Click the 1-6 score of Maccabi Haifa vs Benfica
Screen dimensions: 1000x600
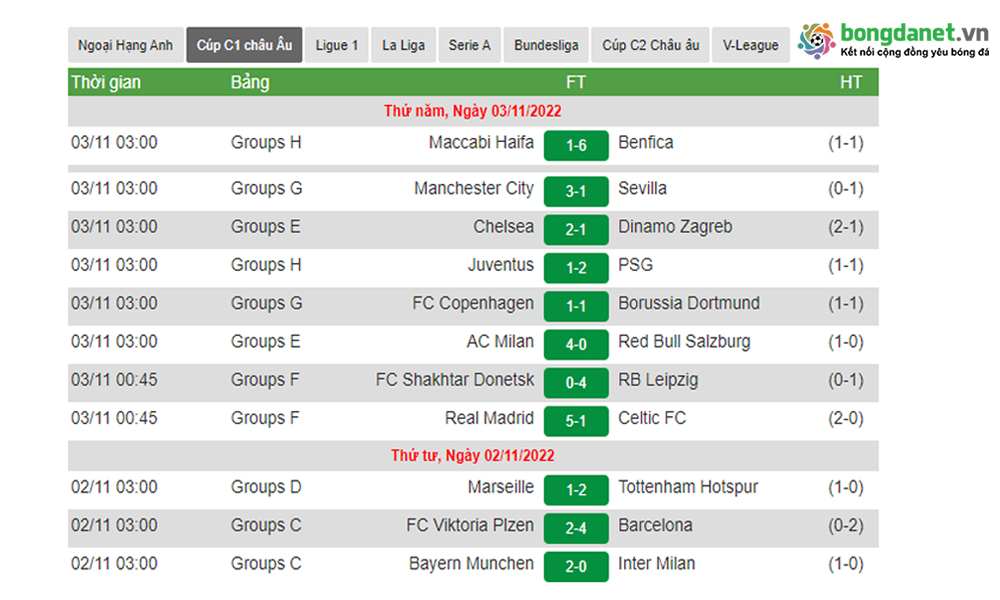point(576,146)
